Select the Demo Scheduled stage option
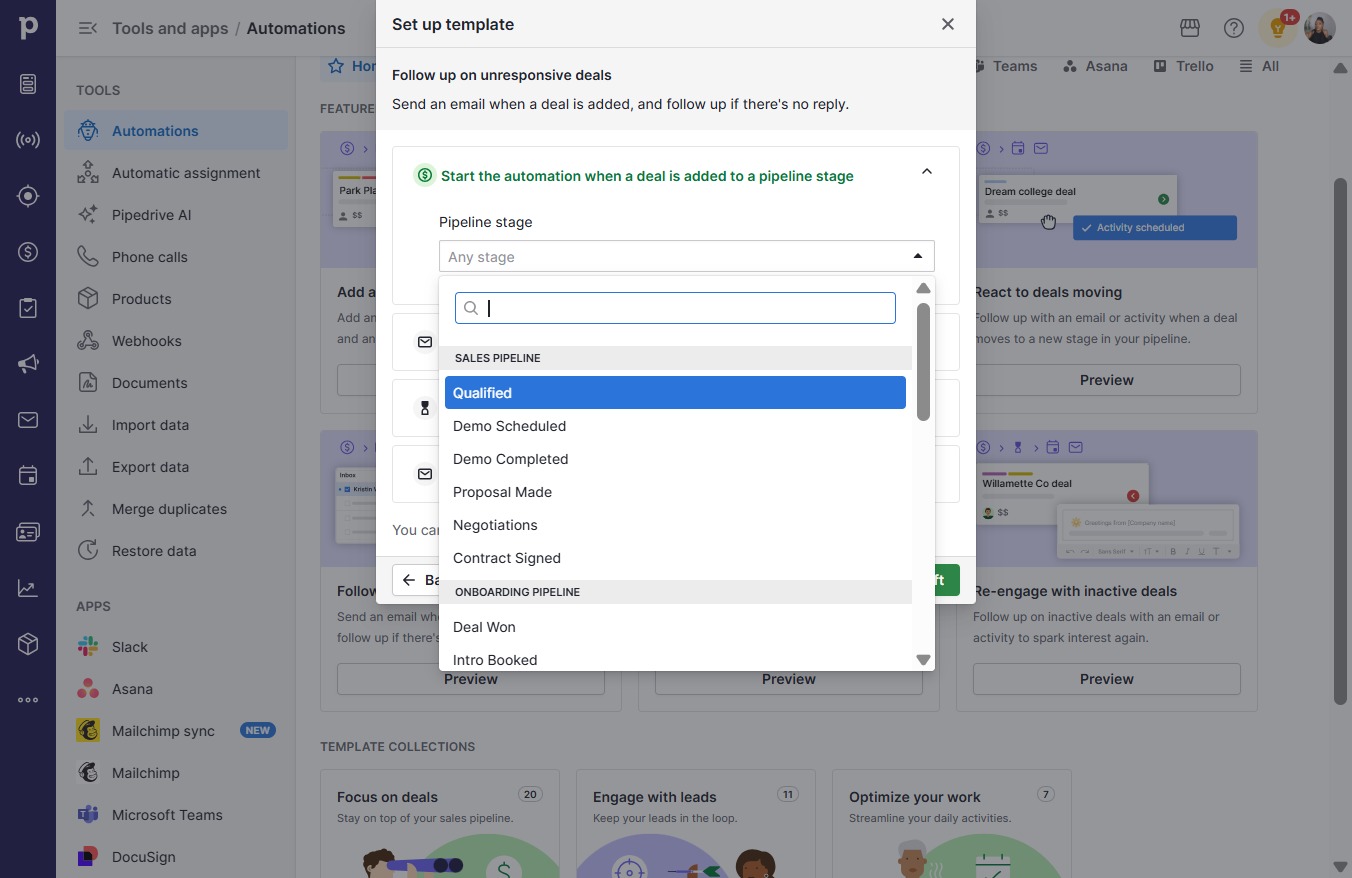Screen dimensions: 1352x878 click(x=675, y=426)
